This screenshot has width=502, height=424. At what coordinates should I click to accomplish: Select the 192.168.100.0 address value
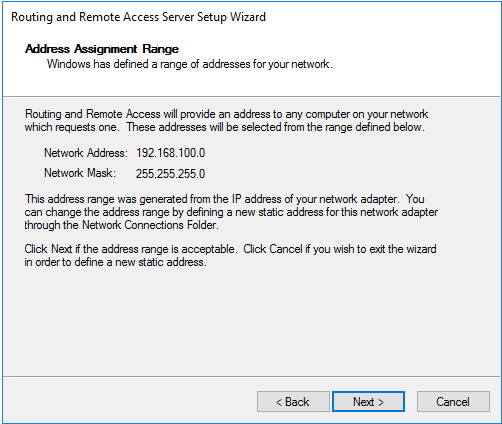click(x=170, y=153)
